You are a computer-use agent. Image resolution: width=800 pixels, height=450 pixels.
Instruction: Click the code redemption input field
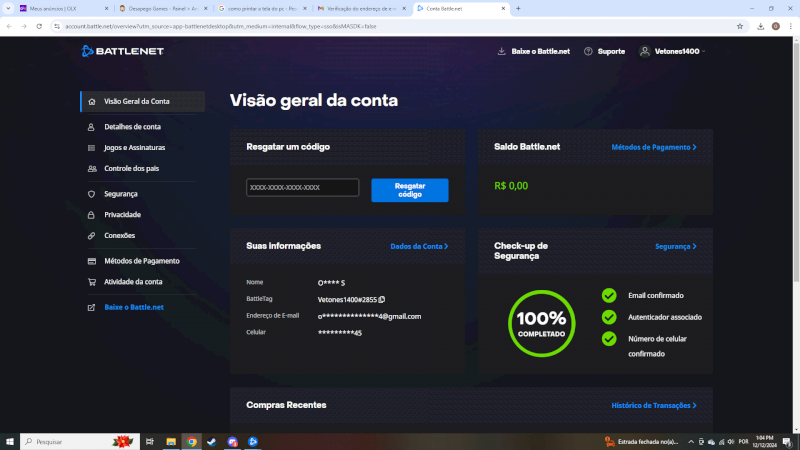tap(303, 188)
